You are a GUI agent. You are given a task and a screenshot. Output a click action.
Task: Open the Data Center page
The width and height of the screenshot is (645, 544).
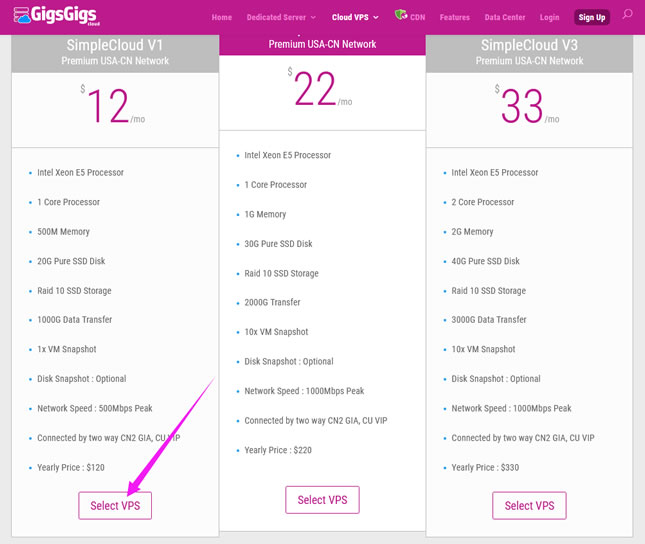[506, 18]
